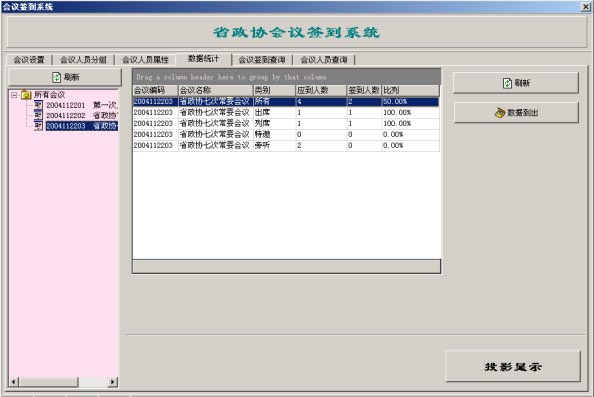This screenshot has width=594, height=397.
Task: Select the row with category 所有
Action: [x=286, y=102]
